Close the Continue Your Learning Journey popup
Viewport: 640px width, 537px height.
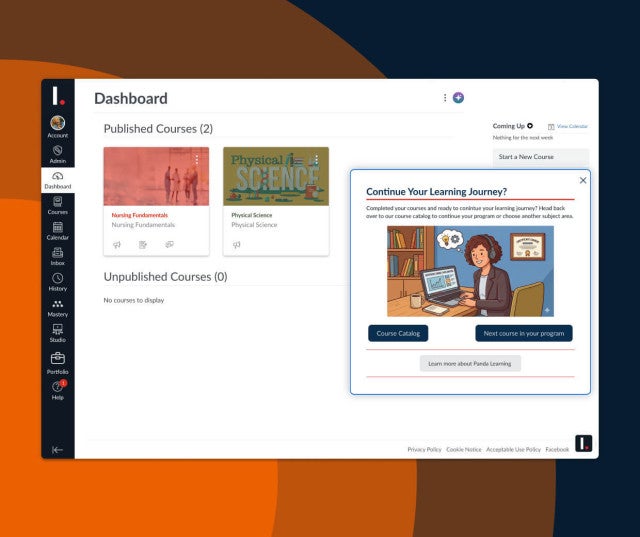coord(583,180)
